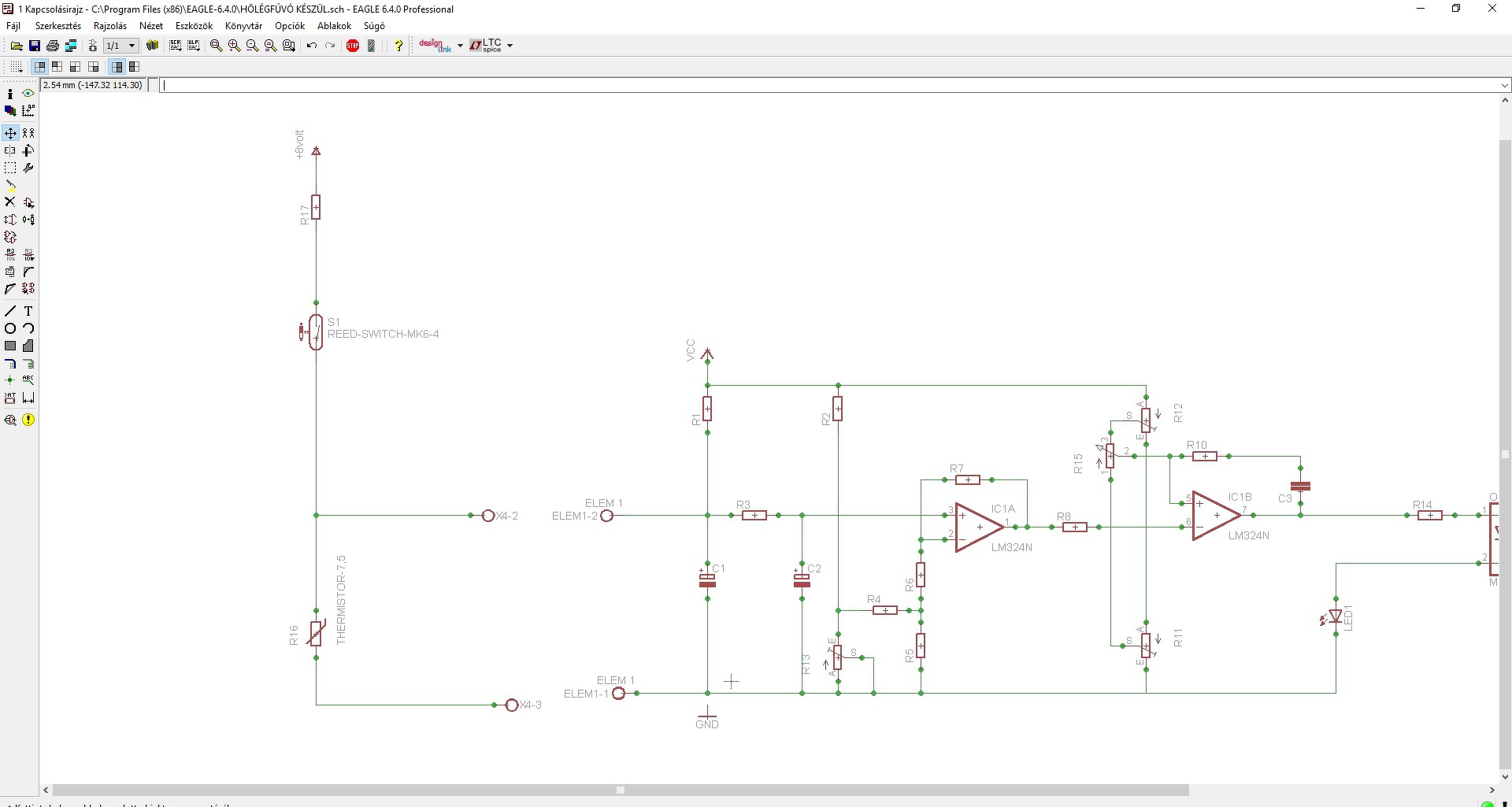Undo the last action
Viewport: 1512px width, 807px height.
pos(312,46)
